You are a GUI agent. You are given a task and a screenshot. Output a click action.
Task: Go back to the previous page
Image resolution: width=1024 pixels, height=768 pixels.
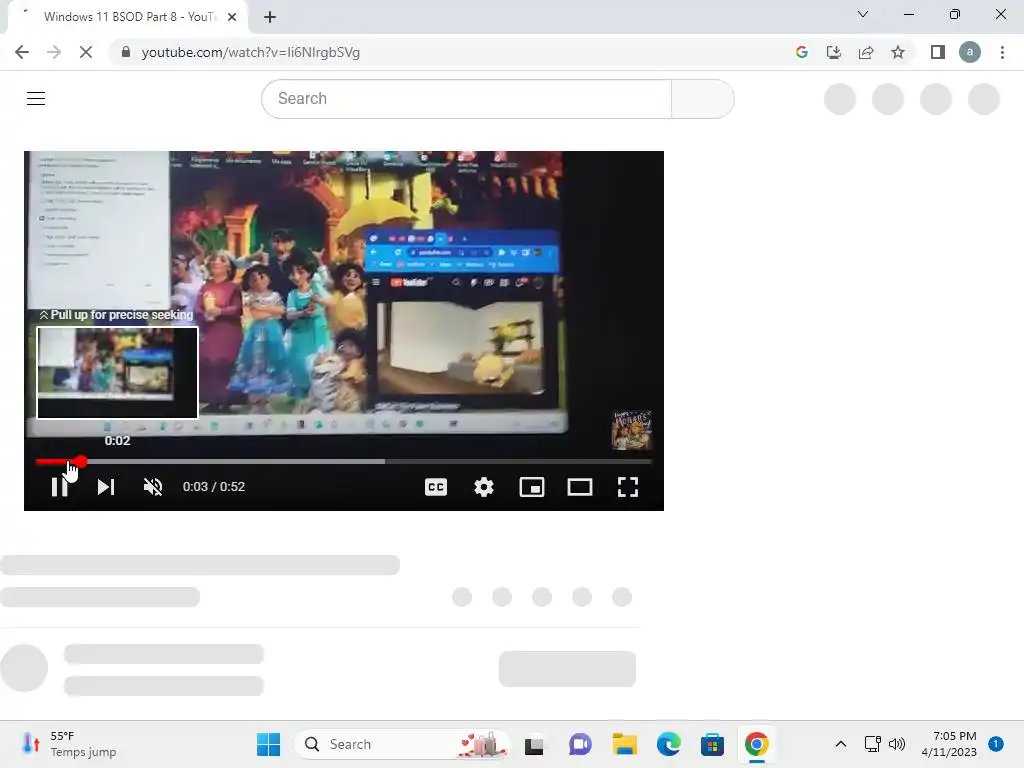[x=22, y=52]
